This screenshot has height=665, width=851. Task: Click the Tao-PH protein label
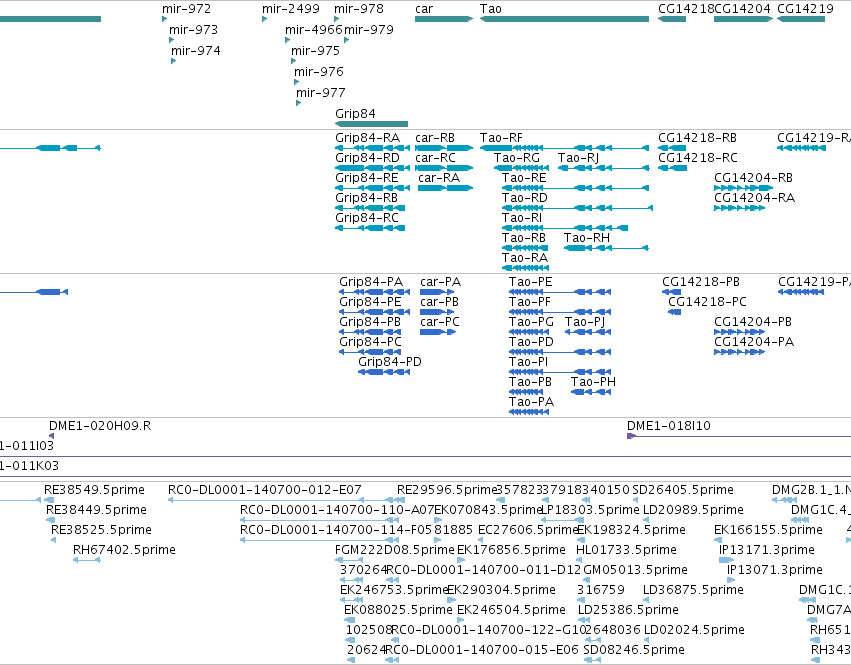point(593,382)
